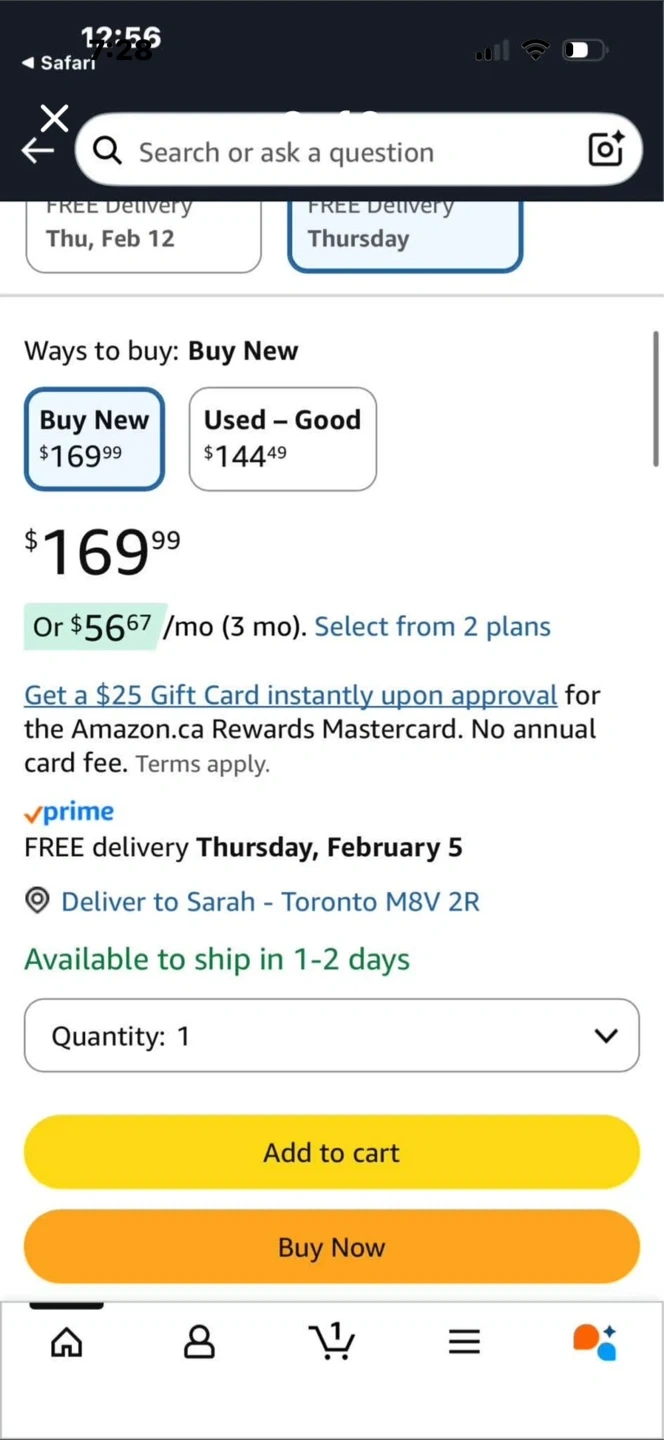Tap the camera lens search icon
Image resolution: width=664 pixels, height=1440 pixels.
tap(606, 150)
